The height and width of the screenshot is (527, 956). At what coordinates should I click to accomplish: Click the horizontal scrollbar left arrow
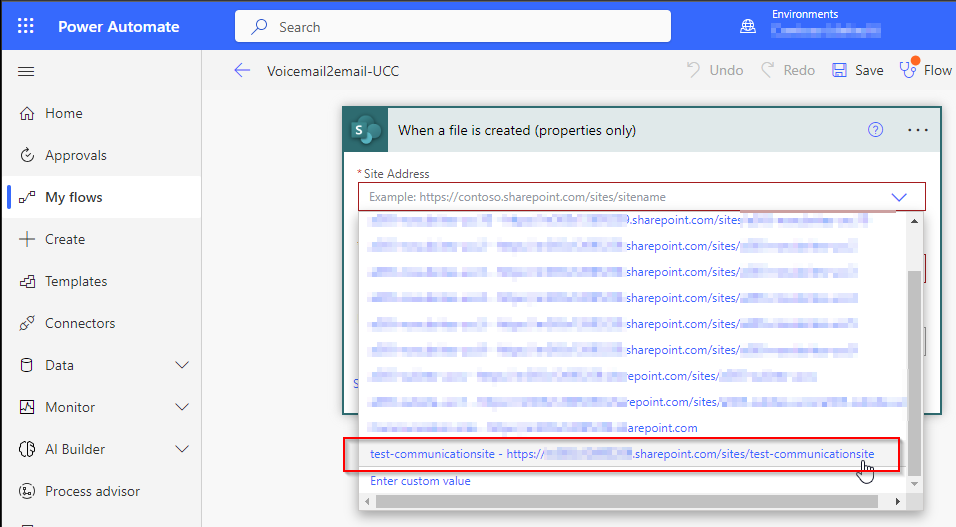pyautogui.click(x=367, y=501)
